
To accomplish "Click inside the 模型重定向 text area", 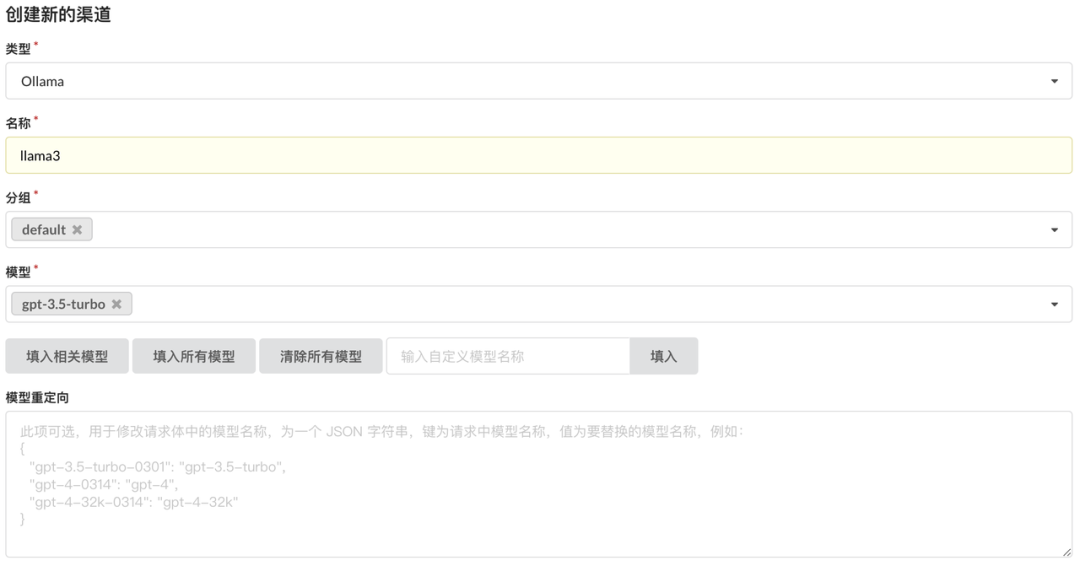I will click(539, 484).
